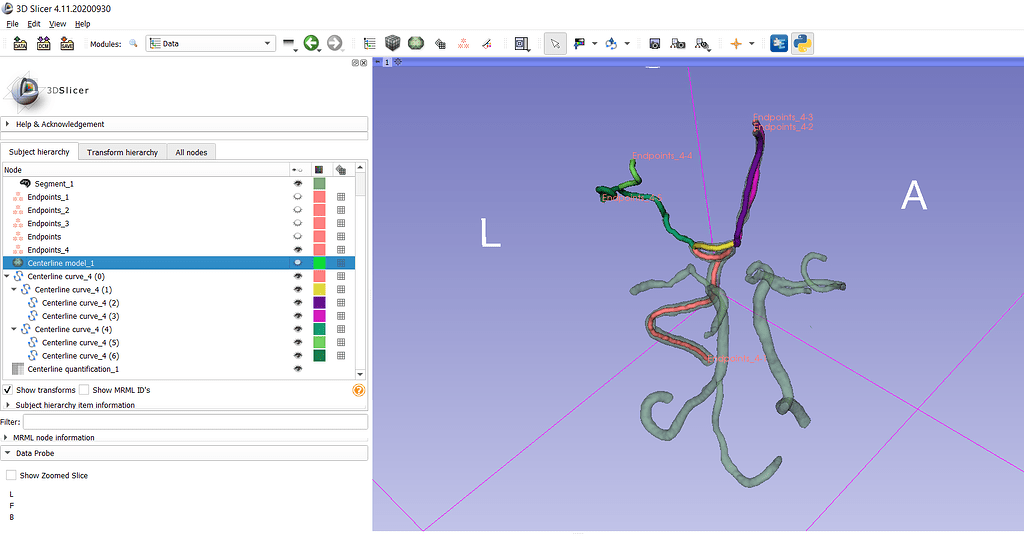
Task: Click the Save scene toolbar icon
Action: pos(67,44)
